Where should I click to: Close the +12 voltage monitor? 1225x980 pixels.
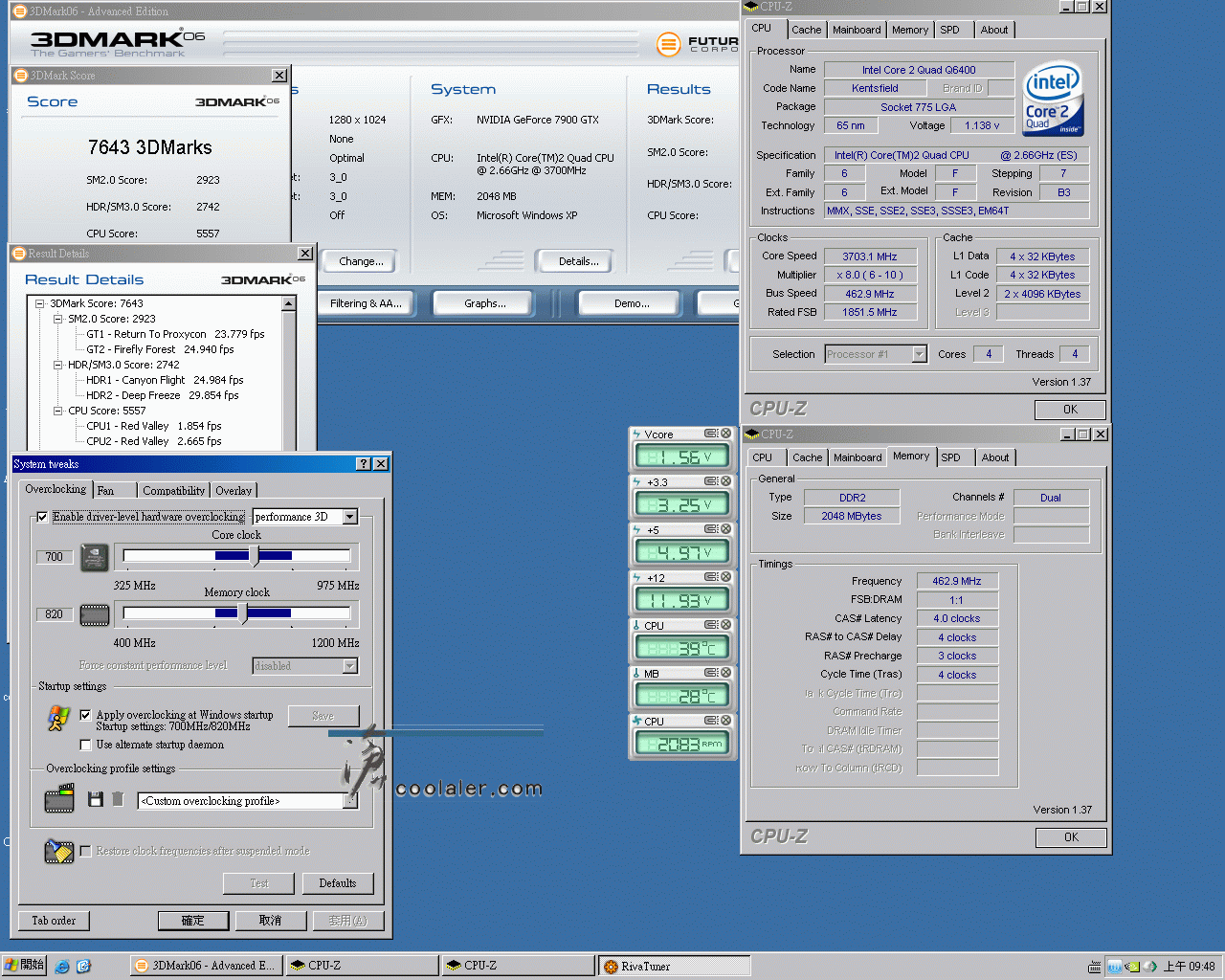[725, 577]
